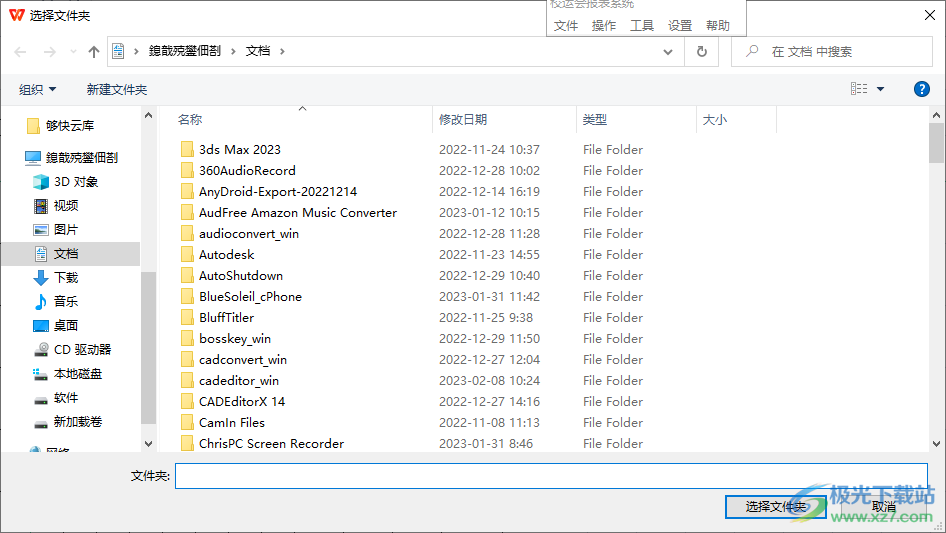Sort by the 修改日期 column header
This screenshot has height=533, width=946.
coord(463,120)
